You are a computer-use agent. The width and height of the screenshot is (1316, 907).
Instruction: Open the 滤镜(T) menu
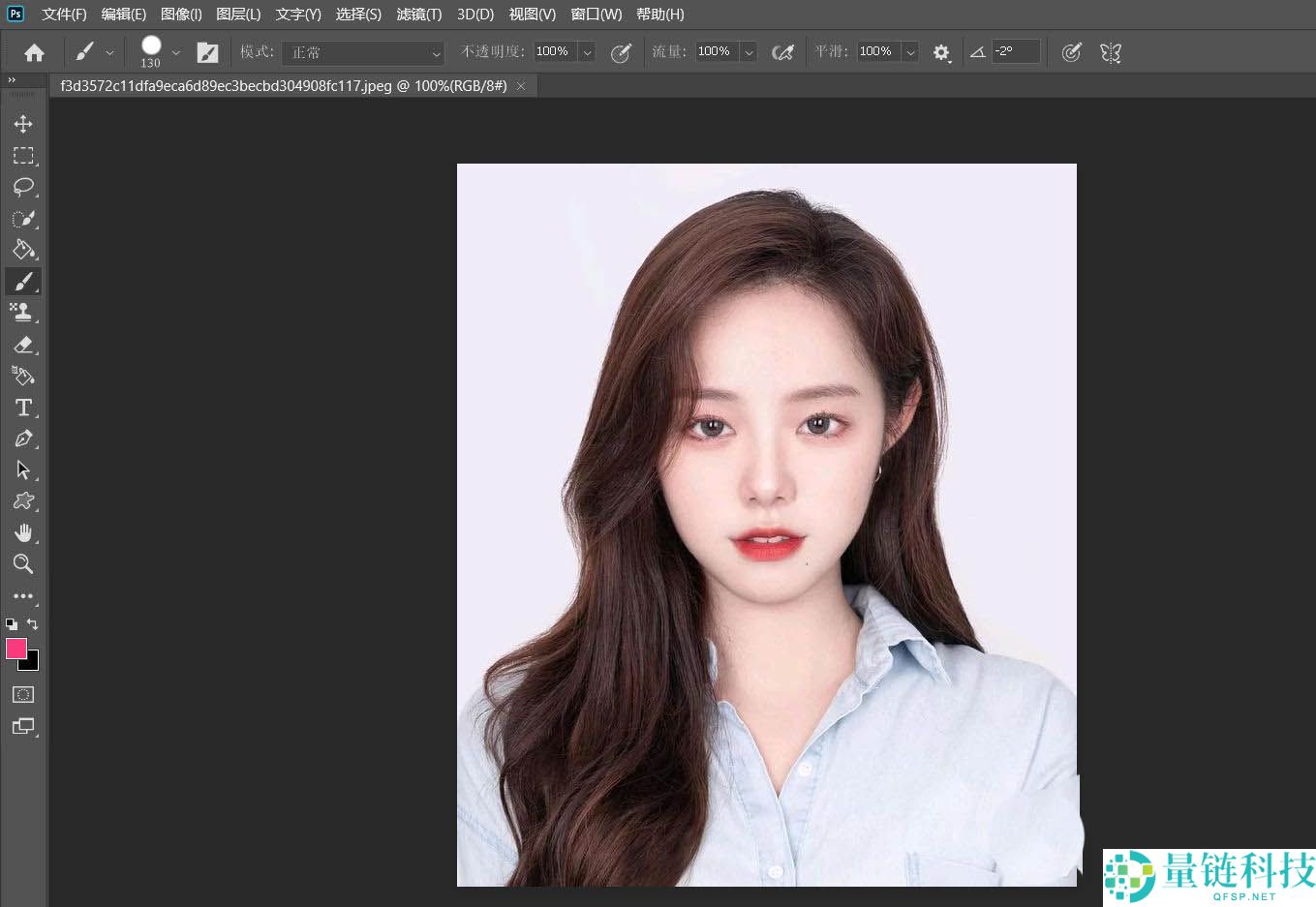pyautogui.click(x=418, y=14)
